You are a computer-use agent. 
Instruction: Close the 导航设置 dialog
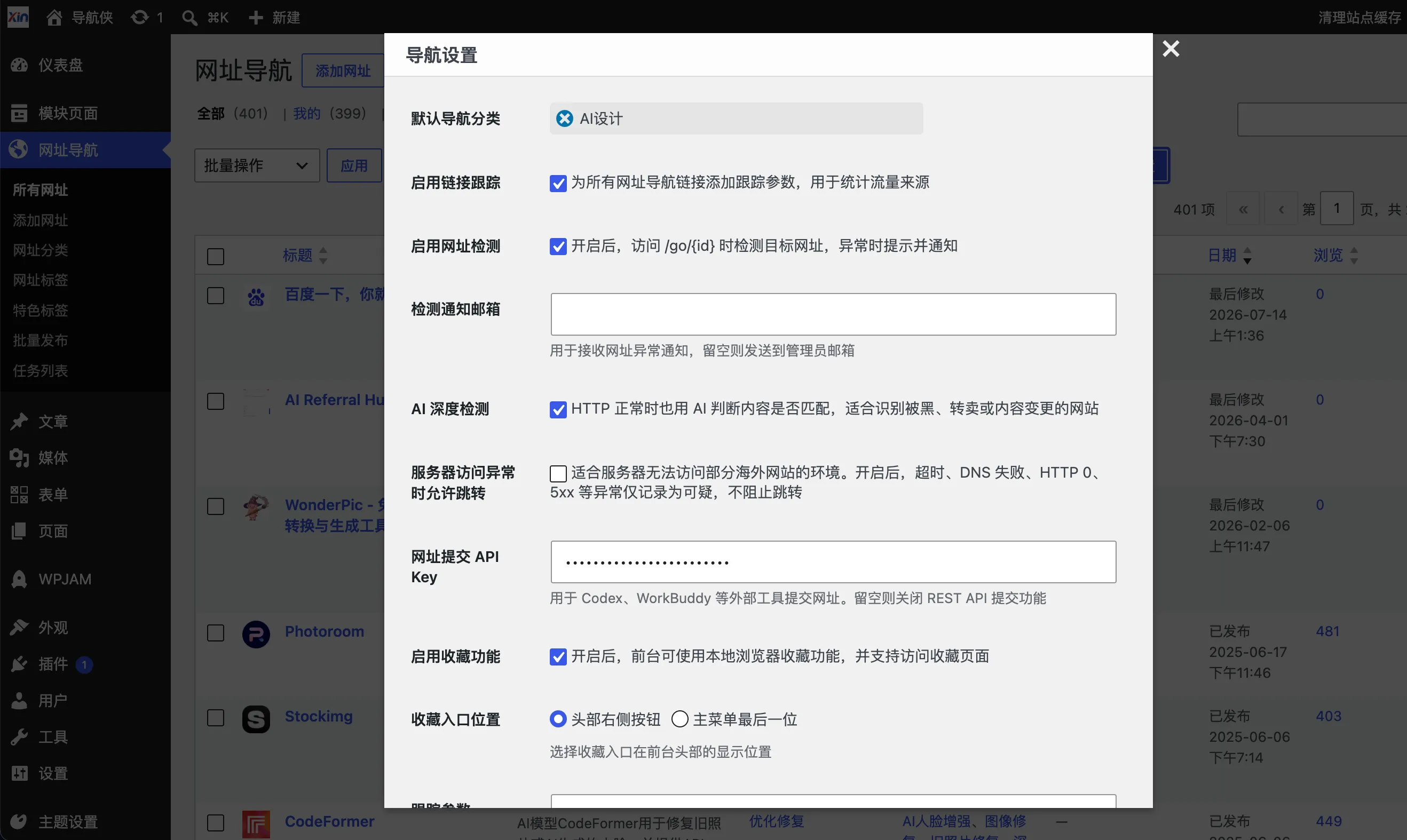pos(1171,49)
